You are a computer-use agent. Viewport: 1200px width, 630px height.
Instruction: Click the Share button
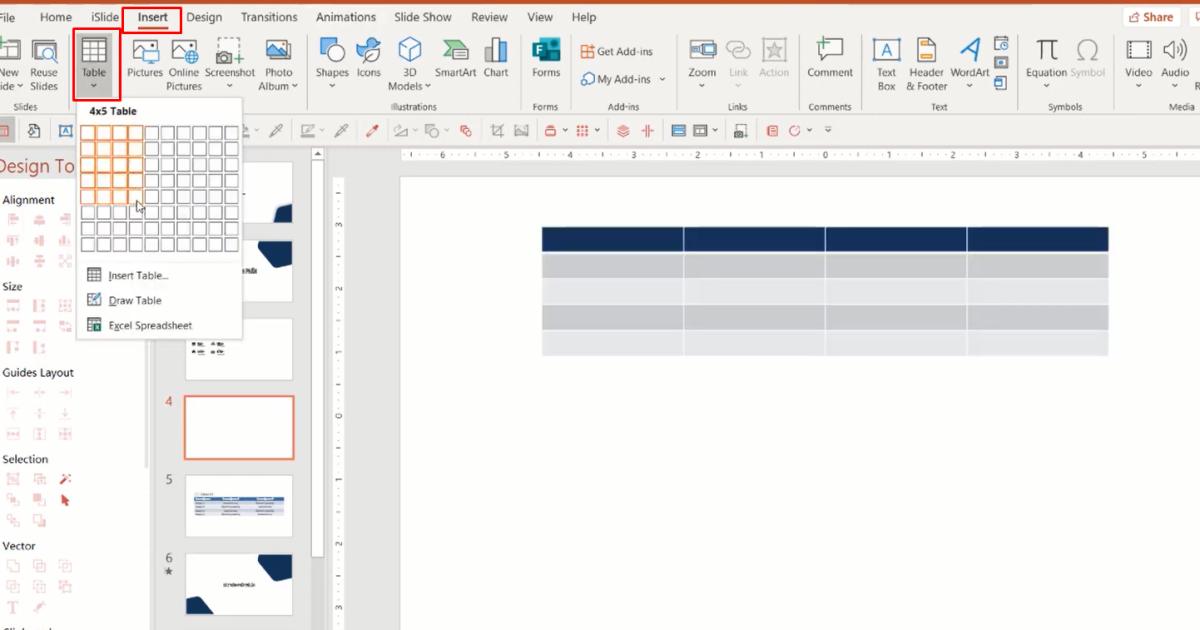1151,17
